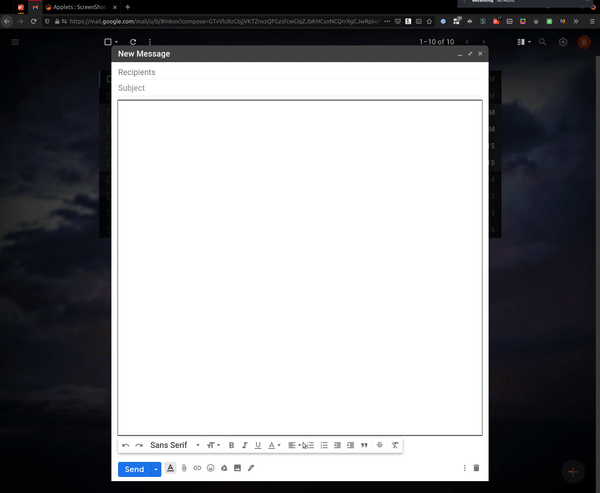Remove formatting from text
The height and width of the screenshot is (493, 600).
click(395, 445)
